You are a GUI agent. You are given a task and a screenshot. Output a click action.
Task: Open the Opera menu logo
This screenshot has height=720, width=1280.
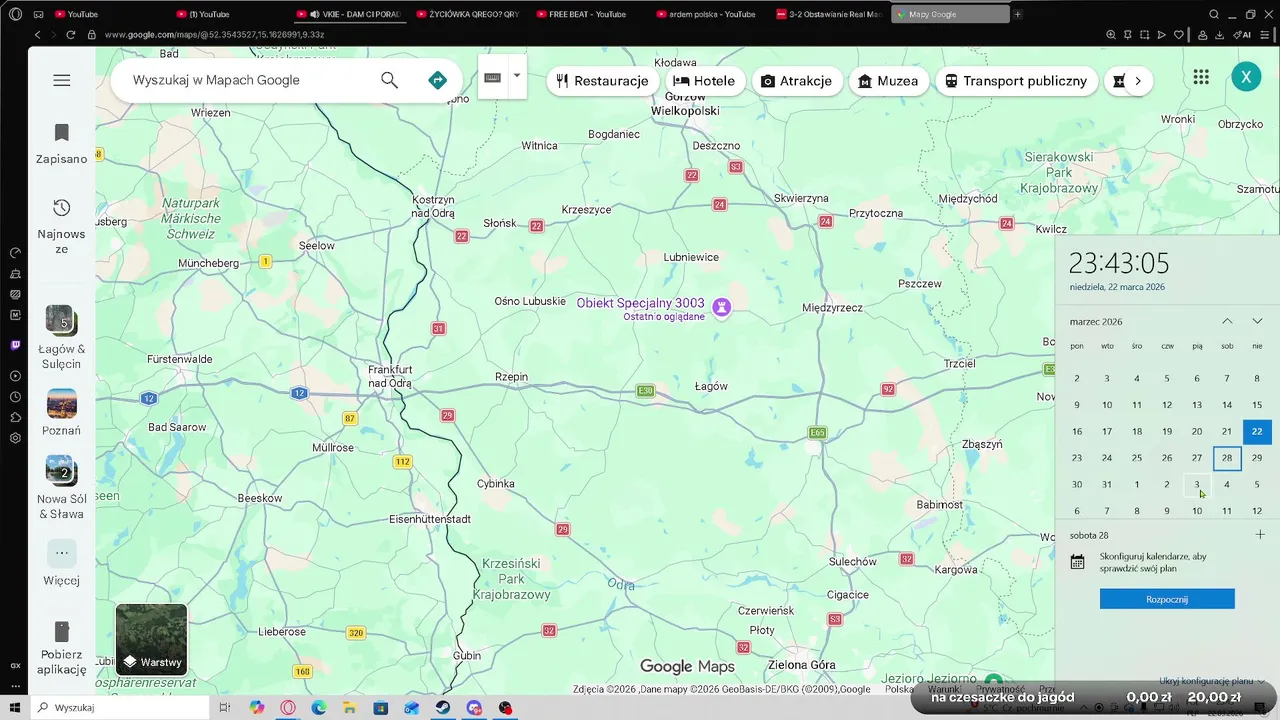pos(15,14)
